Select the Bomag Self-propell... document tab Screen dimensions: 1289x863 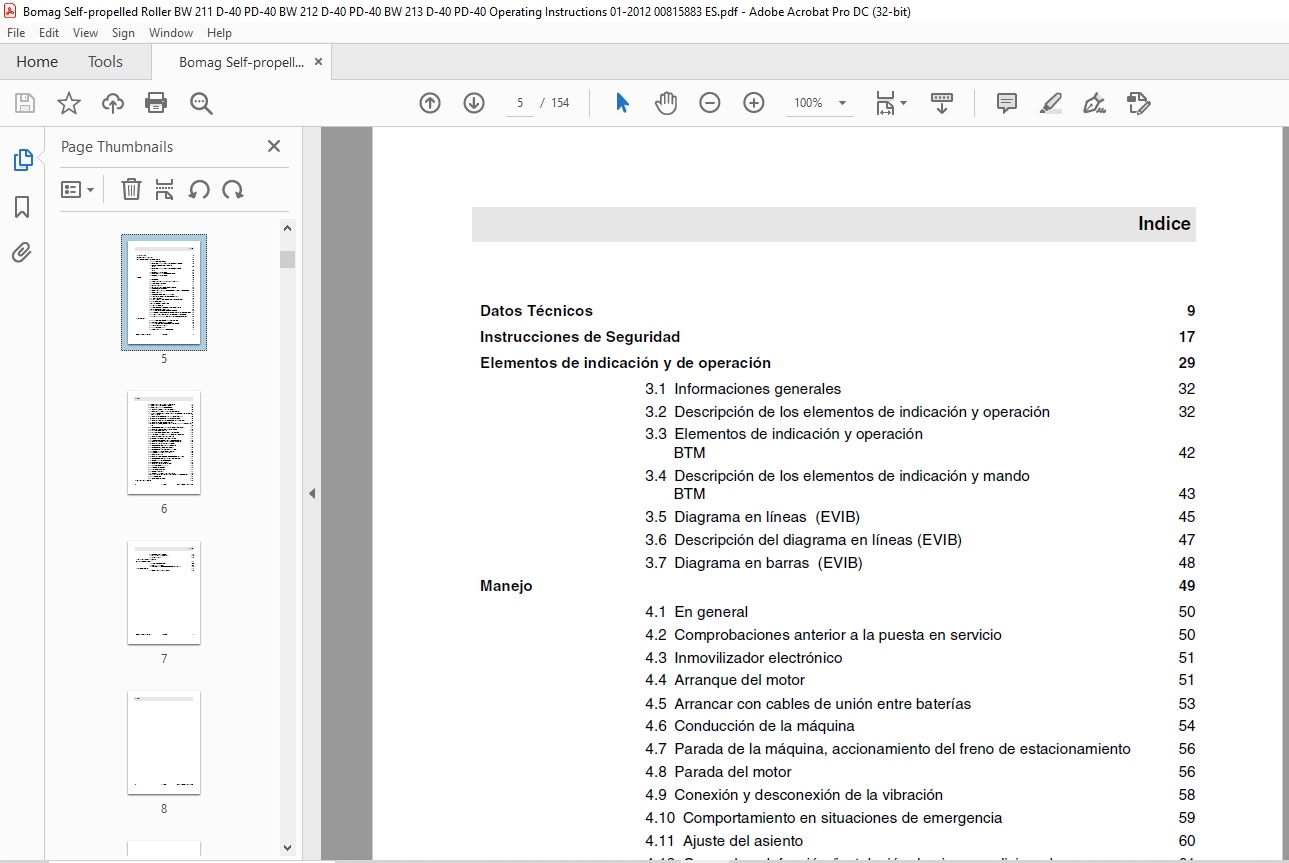pos(241,62)
